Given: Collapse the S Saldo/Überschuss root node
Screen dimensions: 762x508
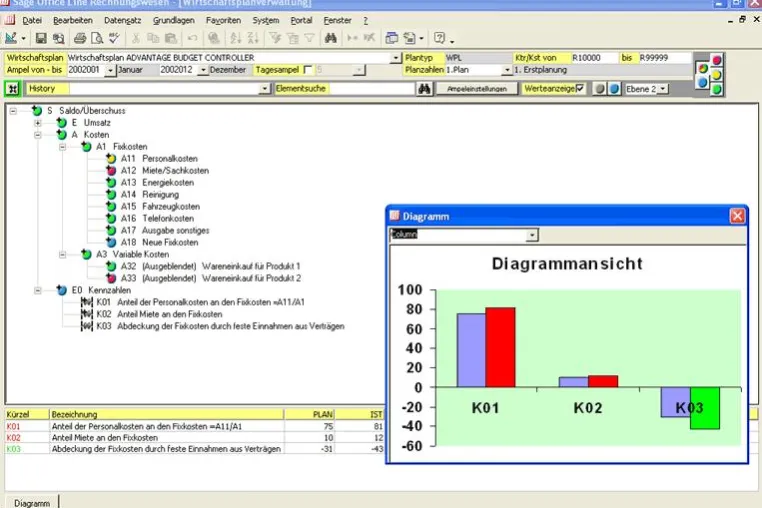Looking at the screenshot, I should 13,111.
